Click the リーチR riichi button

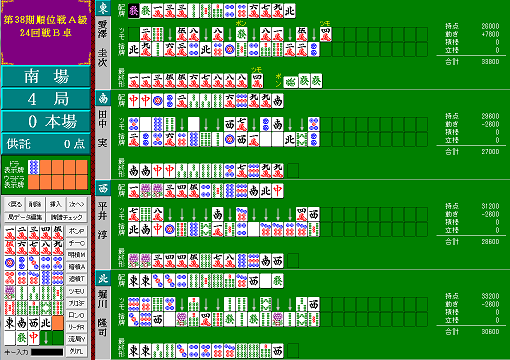click(x=76, y=327)
